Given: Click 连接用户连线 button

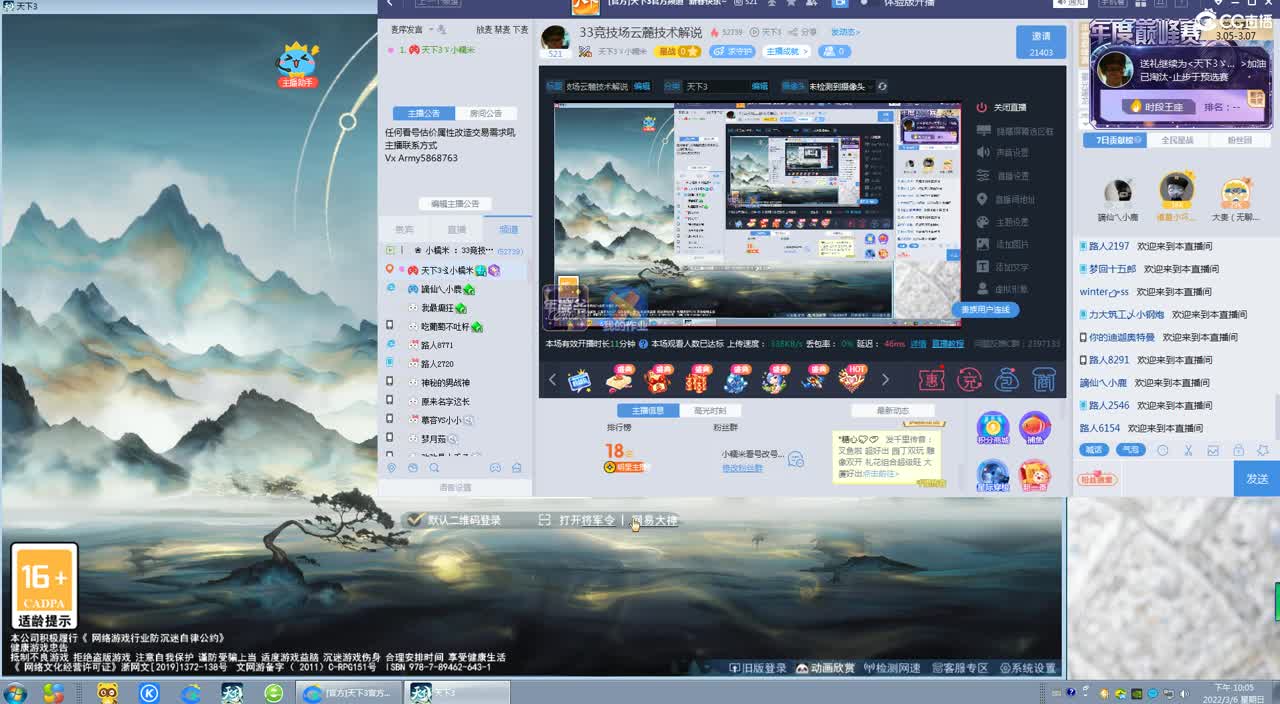Looking at the screenshot, I should click(986, 310).
